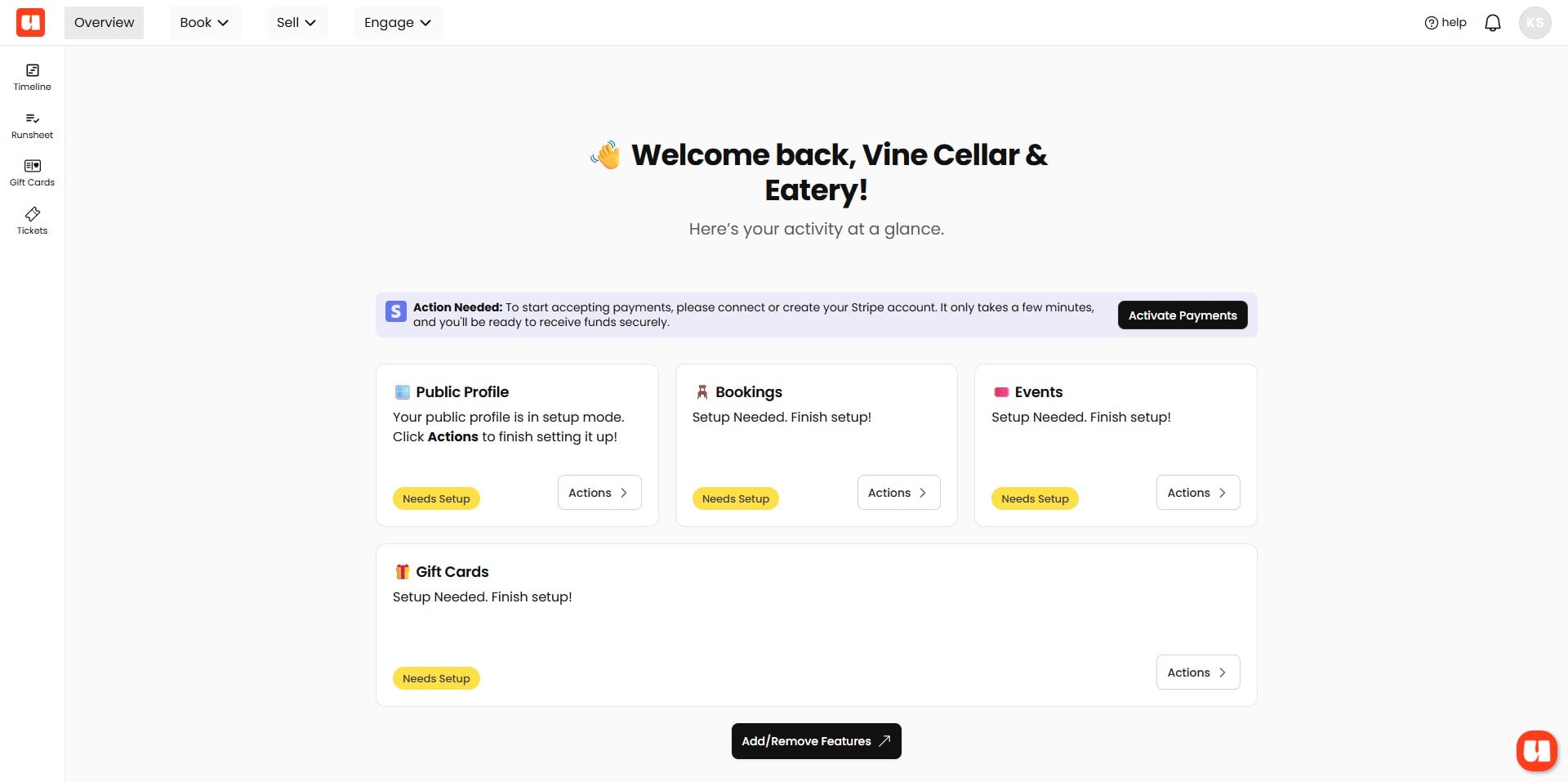Screen dimensions: 1568x782
Task: Click the Add/Remove Features button
Action: [x=816, y=741]
